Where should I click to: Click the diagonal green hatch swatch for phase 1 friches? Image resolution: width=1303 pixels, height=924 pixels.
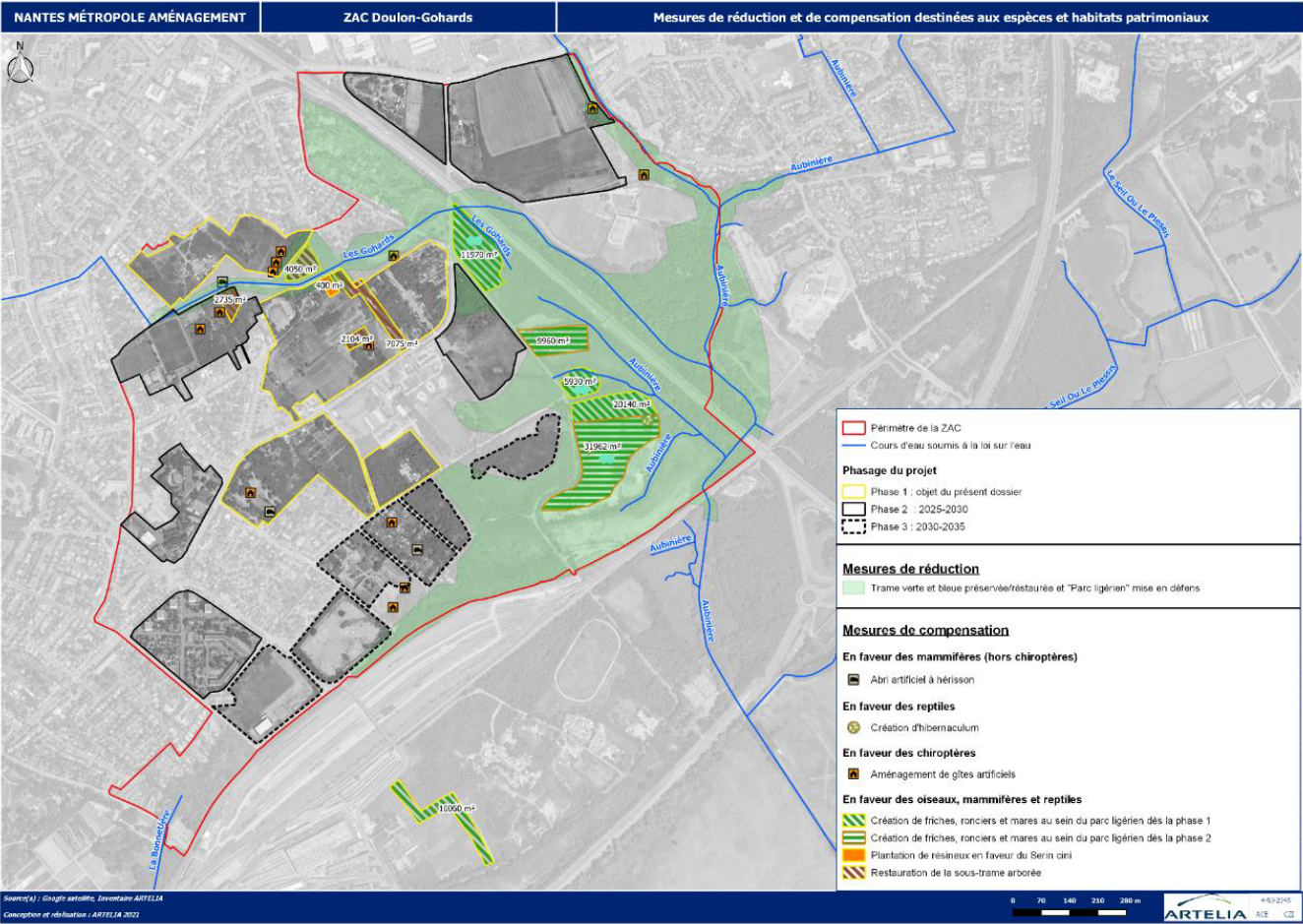(853, 821)
